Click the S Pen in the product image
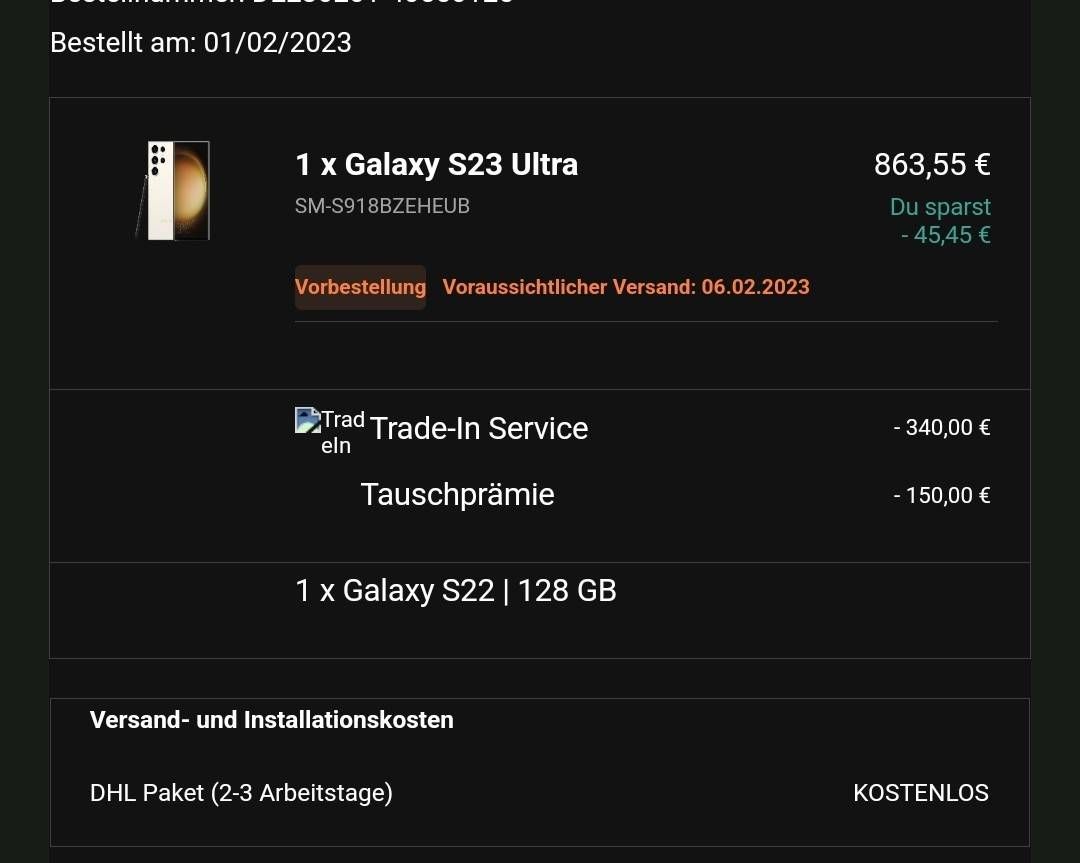Screen dimensions: 1080x863 click(141, 207)
